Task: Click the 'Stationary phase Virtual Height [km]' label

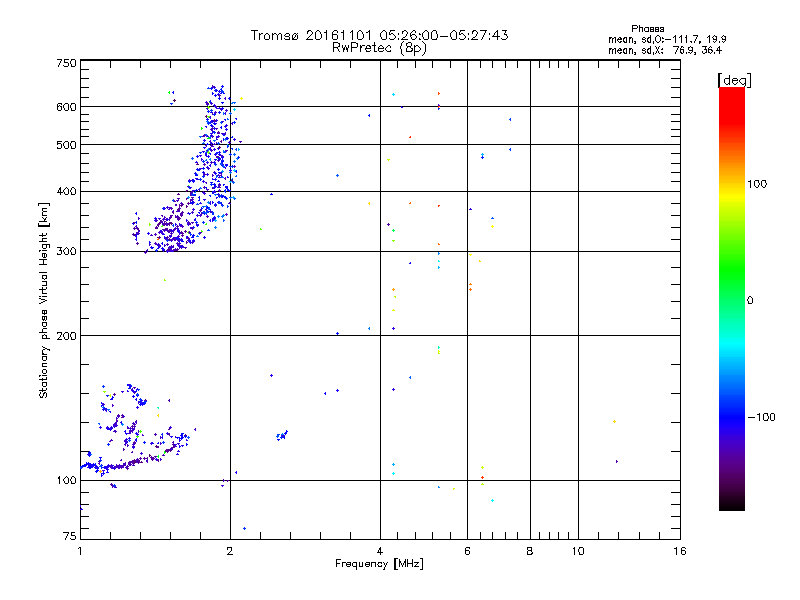Action: coord(43,300)
